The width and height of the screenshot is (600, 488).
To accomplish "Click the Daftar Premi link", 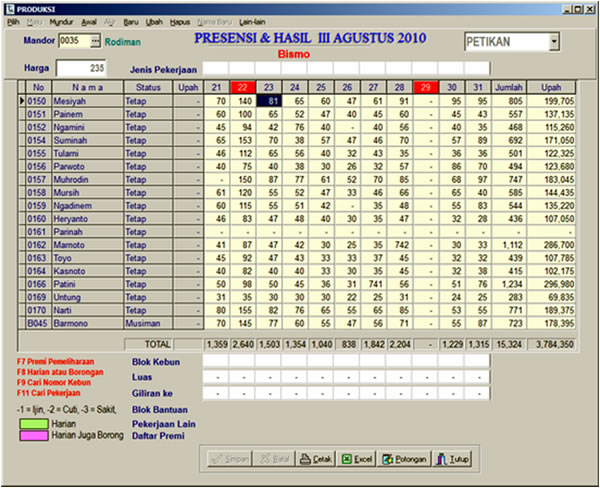I will pos(160,437).
